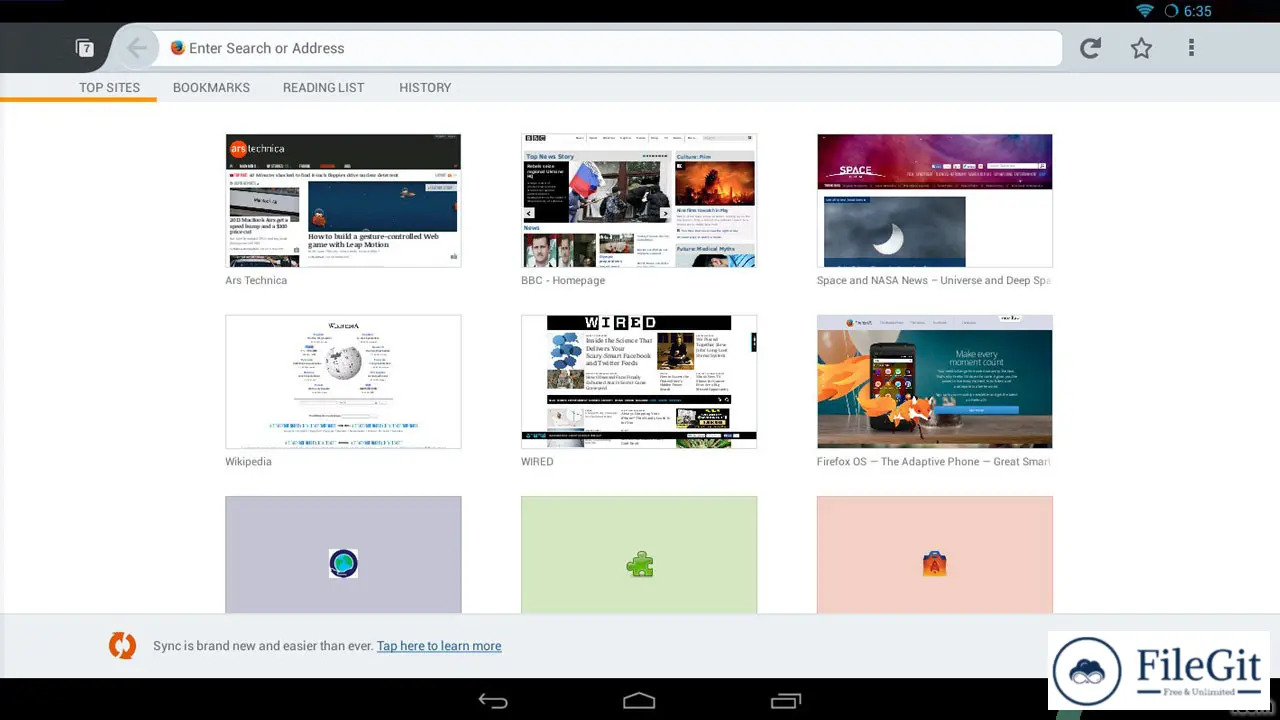Tap the clock showing 6:35
Viewport: 1280px width, 720px height.
1197,11
